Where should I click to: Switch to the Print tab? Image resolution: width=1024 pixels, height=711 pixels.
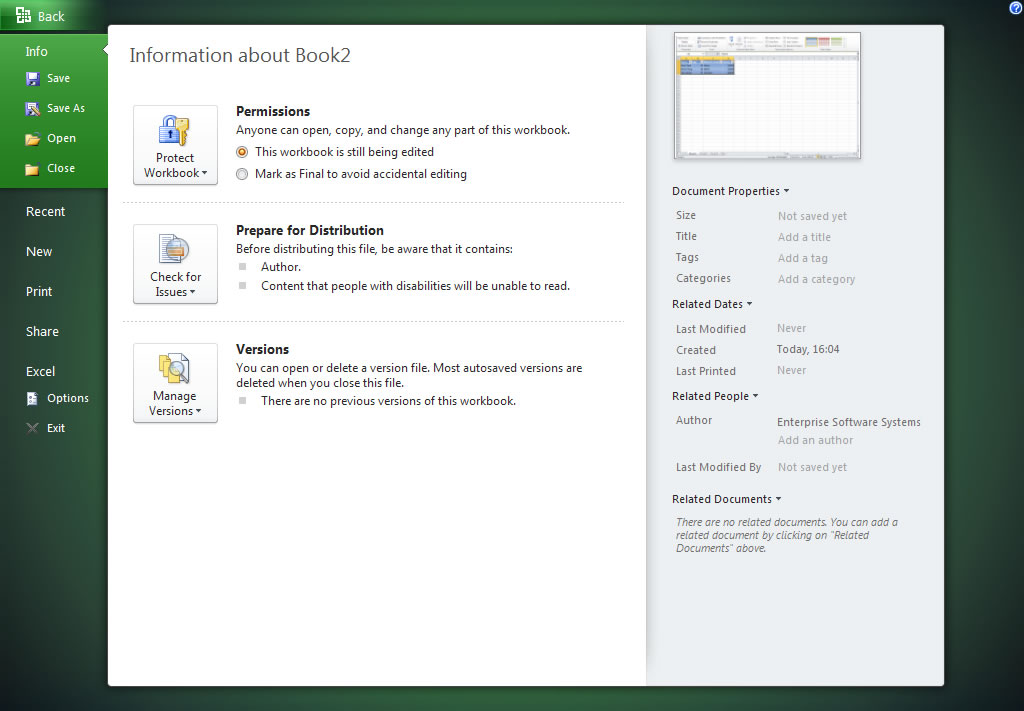point(39,292)
